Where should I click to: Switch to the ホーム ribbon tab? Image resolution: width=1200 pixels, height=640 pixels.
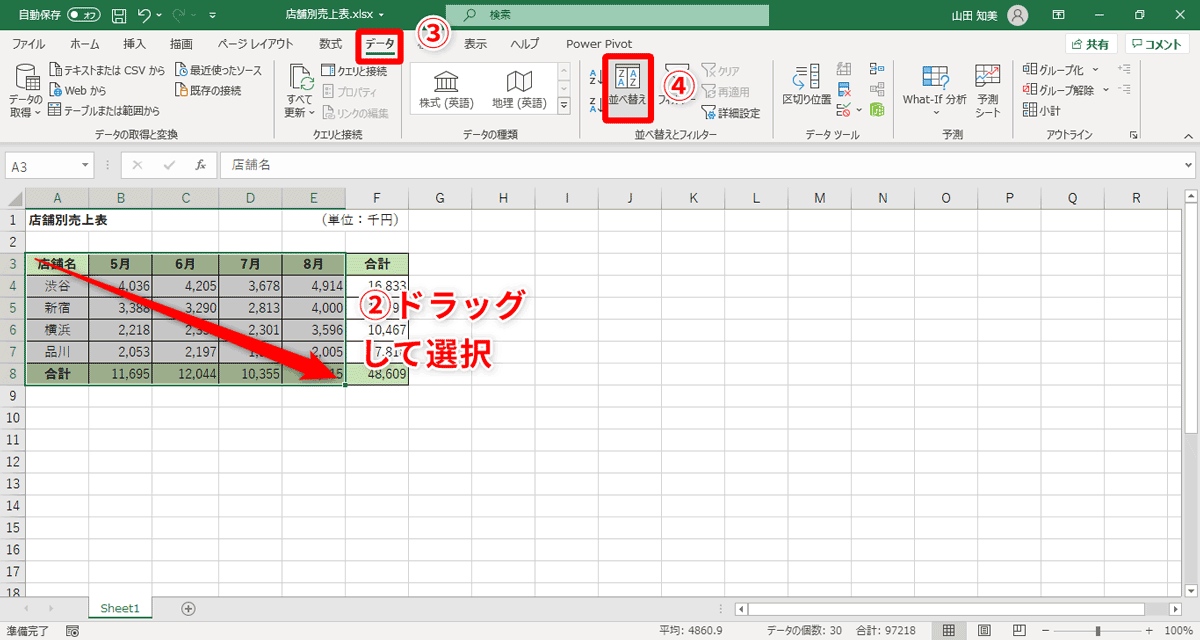tap(84, 44)
